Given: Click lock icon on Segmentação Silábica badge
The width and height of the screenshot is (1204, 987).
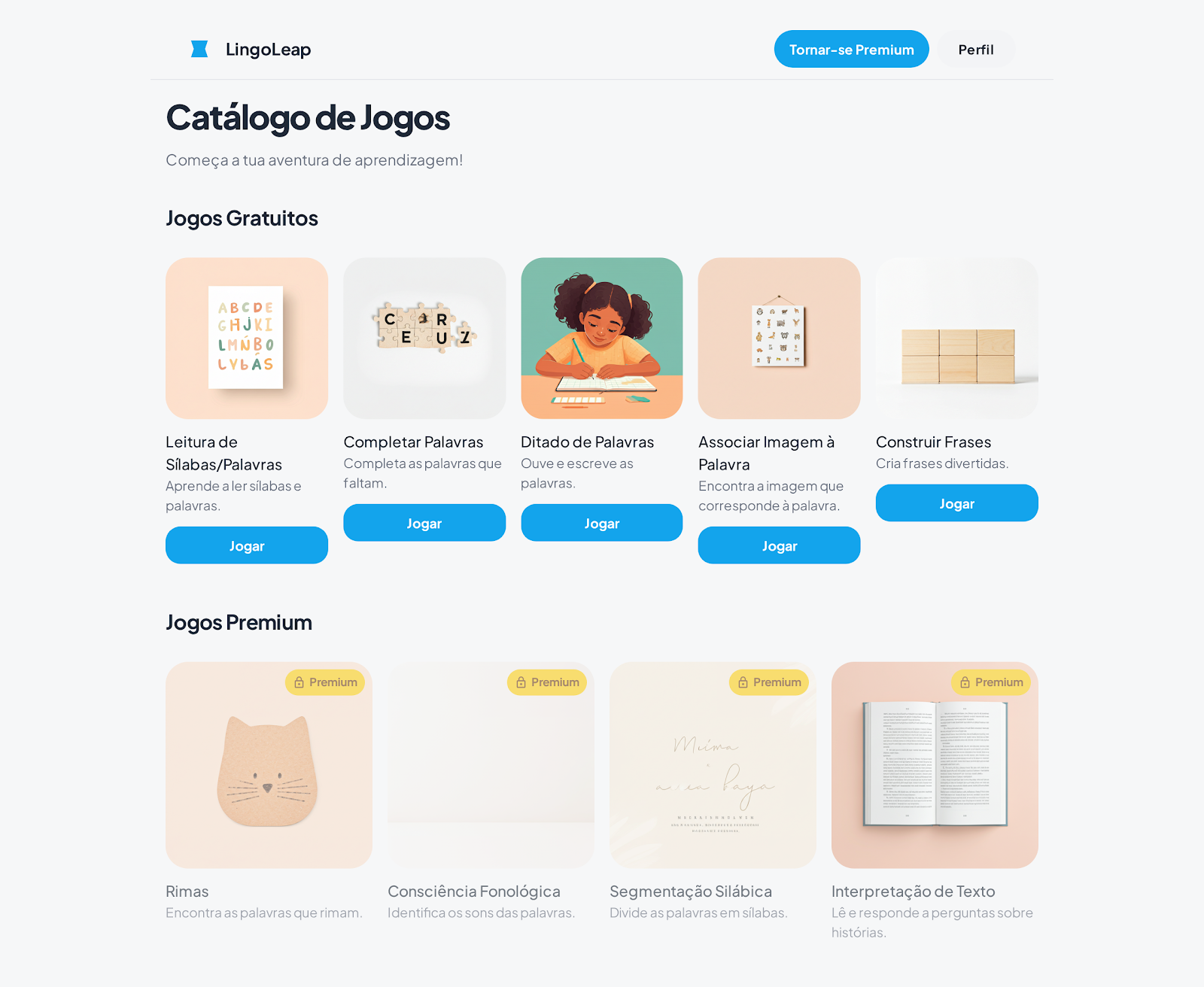Looking at the screenshot, I should click(x=743, y=682).
